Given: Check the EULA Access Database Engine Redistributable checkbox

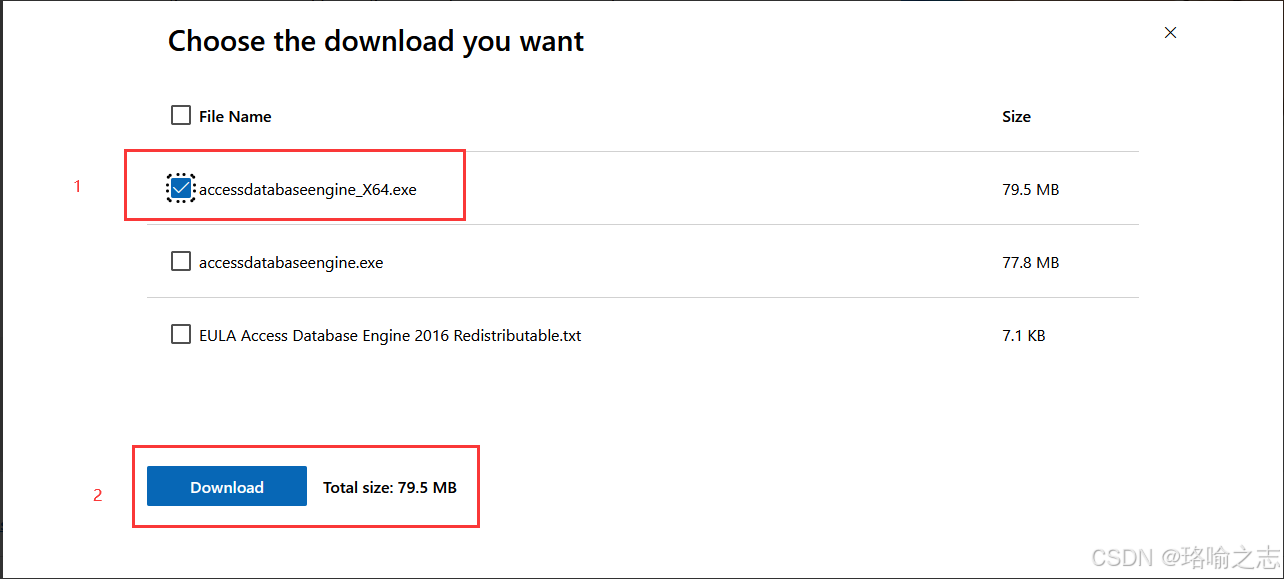Looking at the screenshot, I should point(181,334).
